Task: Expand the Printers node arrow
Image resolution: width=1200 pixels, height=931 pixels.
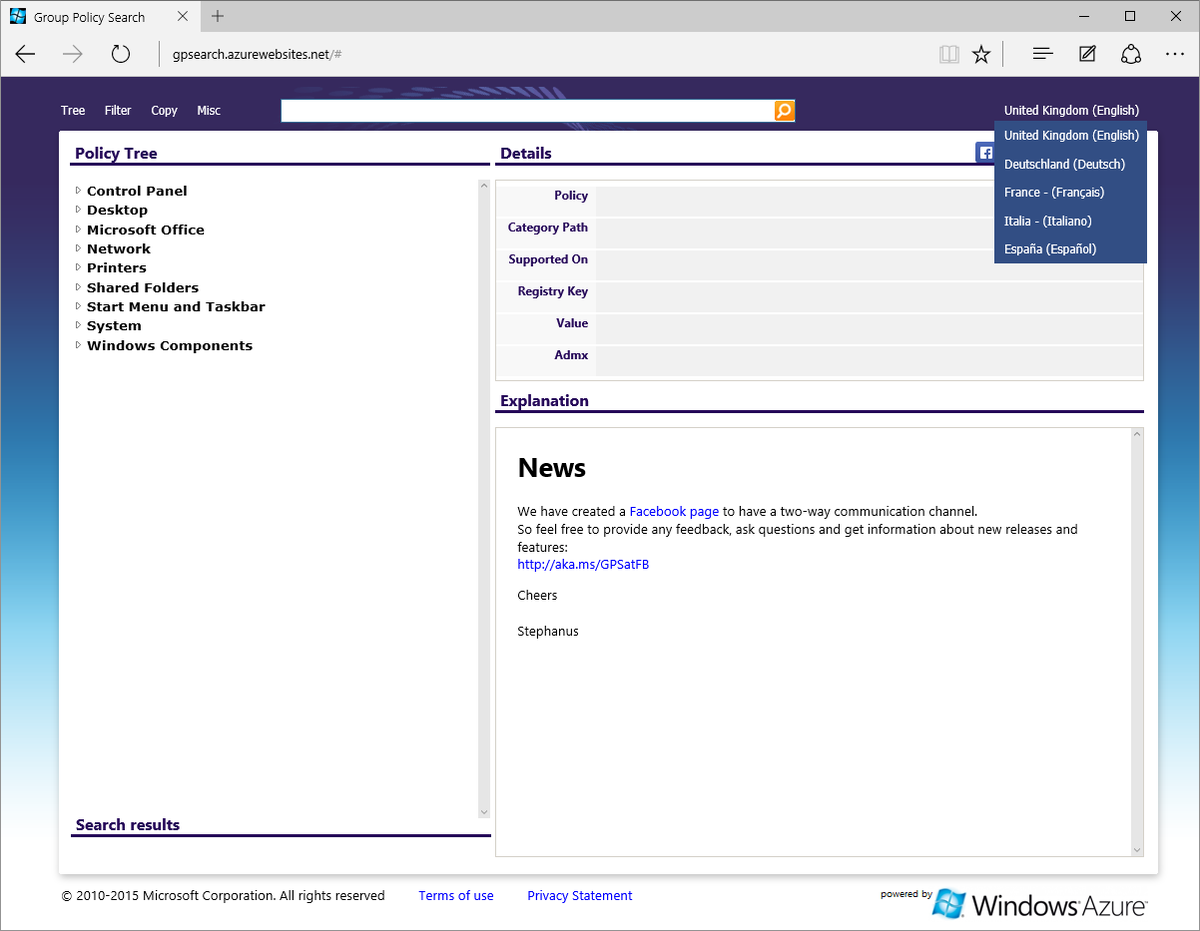Action: [x=78, y=267]
